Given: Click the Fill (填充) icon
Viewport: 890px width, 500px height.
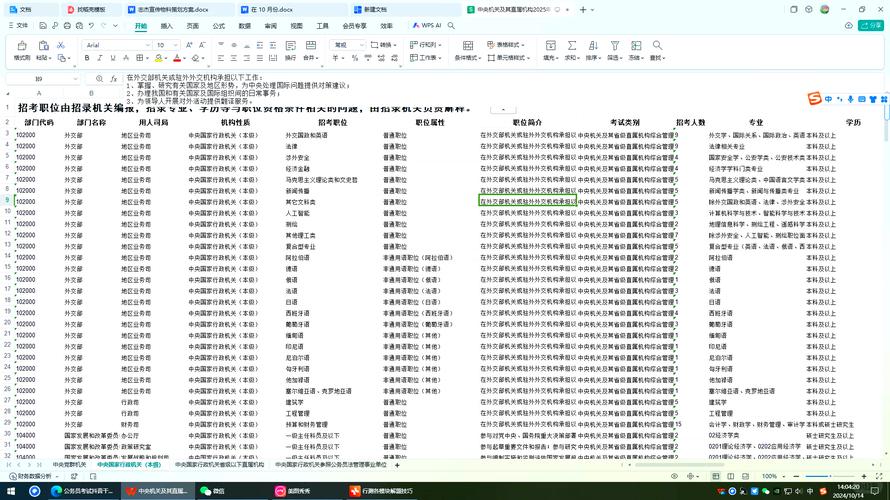Looking at the screenshot, I should point(550,46).
